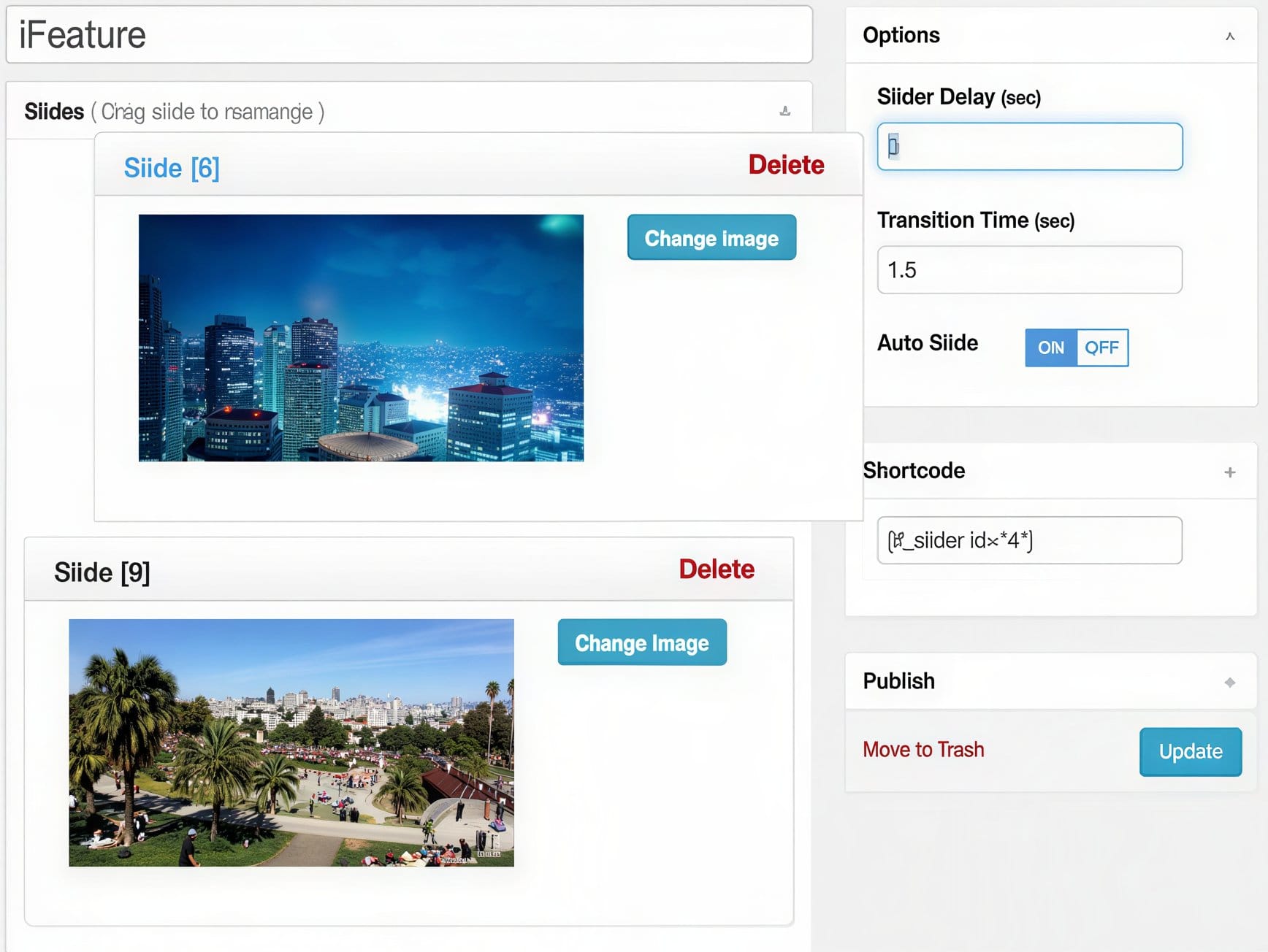
Task: Click the shortcode text field
Action: pos(1030,540)
